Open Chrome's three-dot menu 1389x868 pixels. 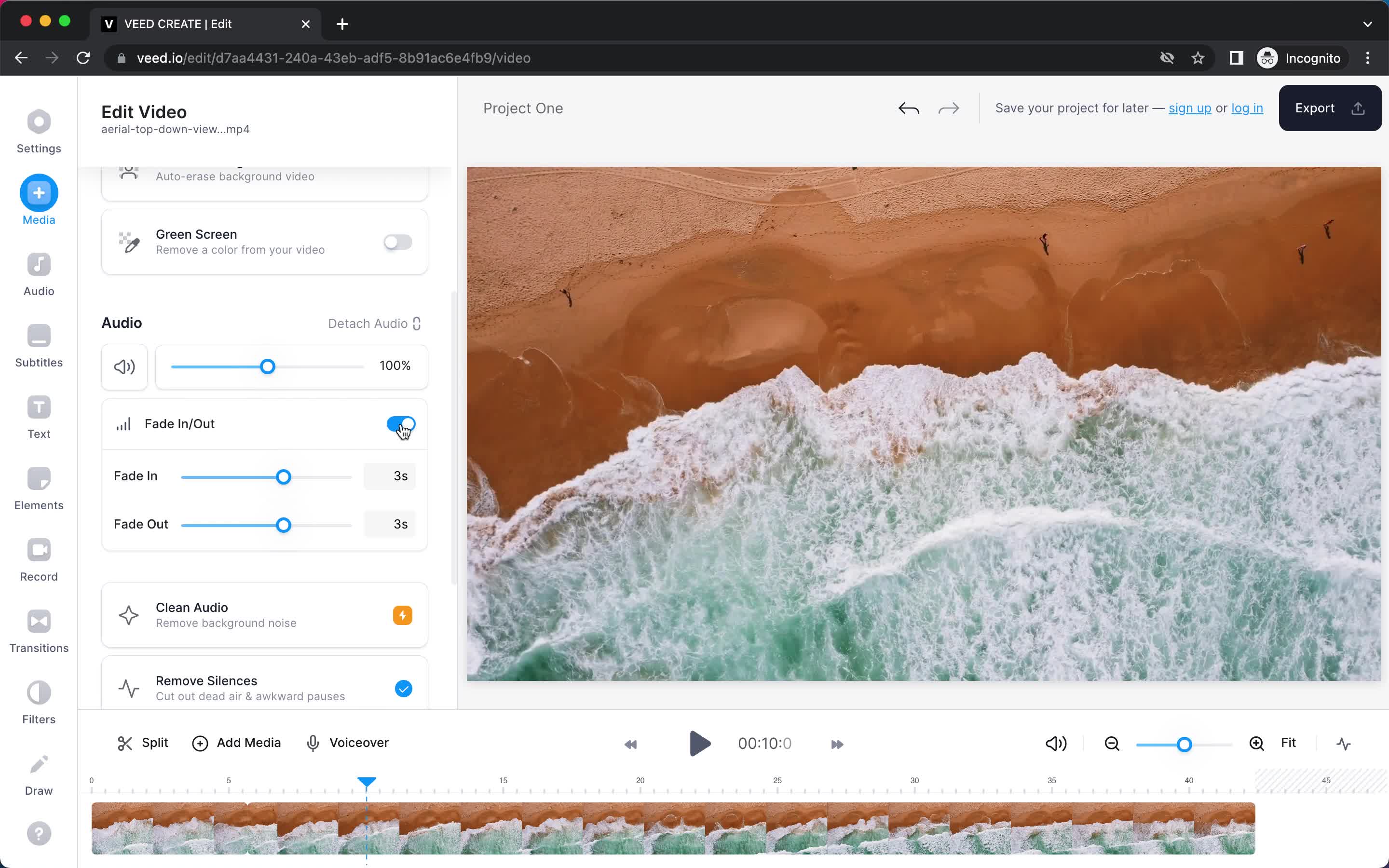[x=1368, y=57]
